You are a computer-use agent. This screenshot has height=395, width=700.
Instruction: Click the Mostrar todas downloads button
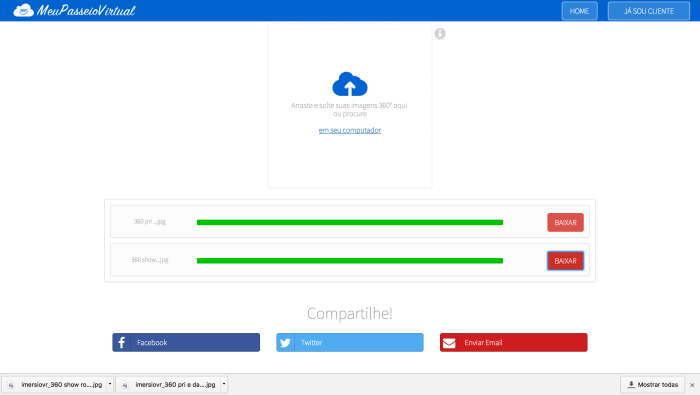point(653,384)
